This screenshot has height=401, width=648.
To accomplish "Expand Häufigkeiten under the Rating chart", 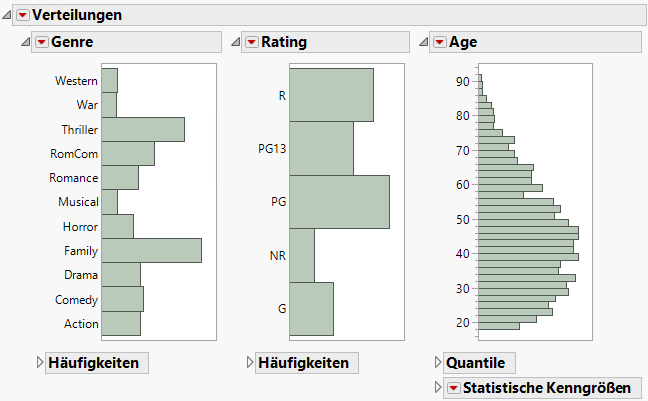I will (x=250, y=363).
